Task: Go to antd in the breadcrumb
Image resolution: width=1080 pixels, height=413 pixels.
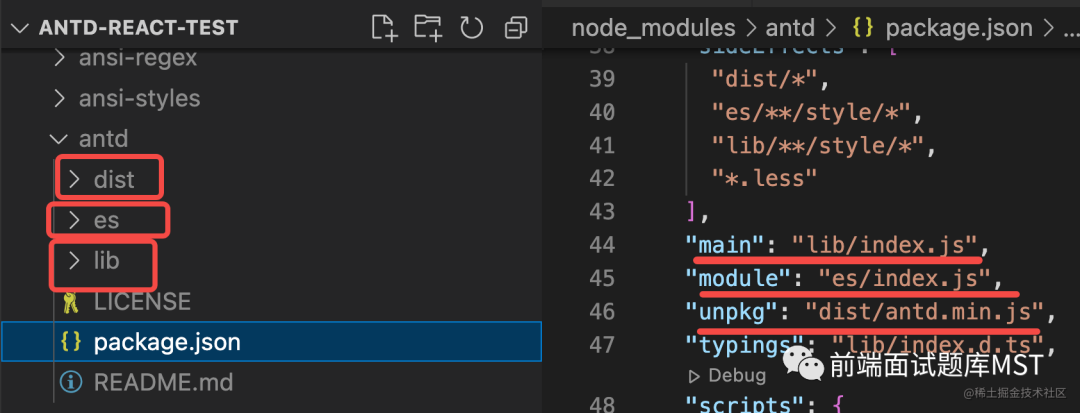Action: [790, 28]
